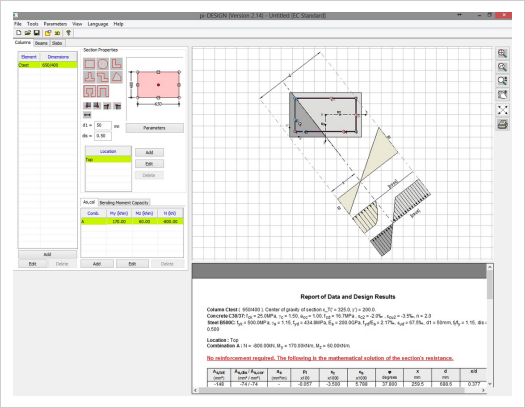
Task: Click the d1 input field
Action: tap(103, 125)
